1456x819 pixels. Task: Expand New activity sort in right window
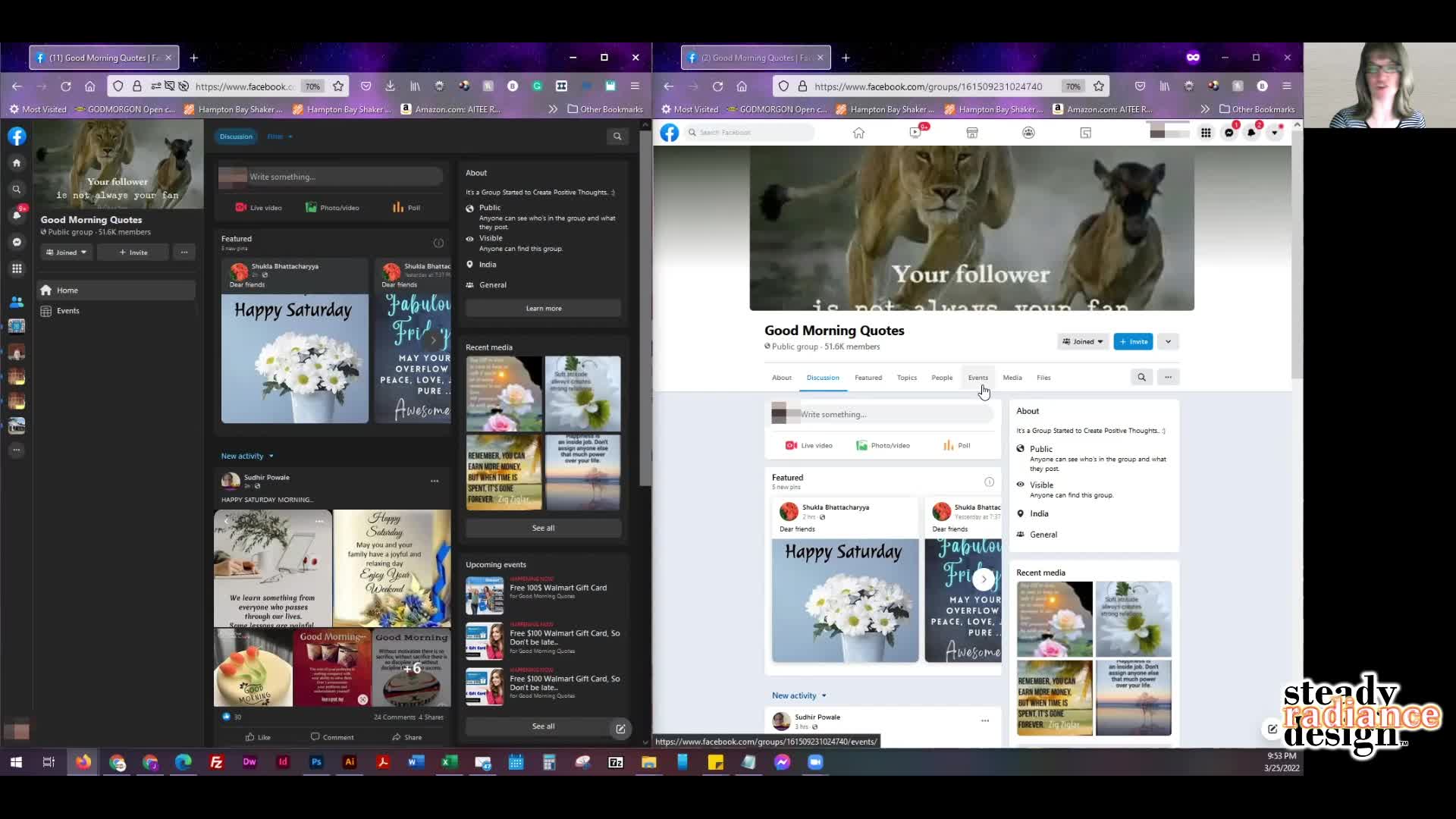pos(799,695)
